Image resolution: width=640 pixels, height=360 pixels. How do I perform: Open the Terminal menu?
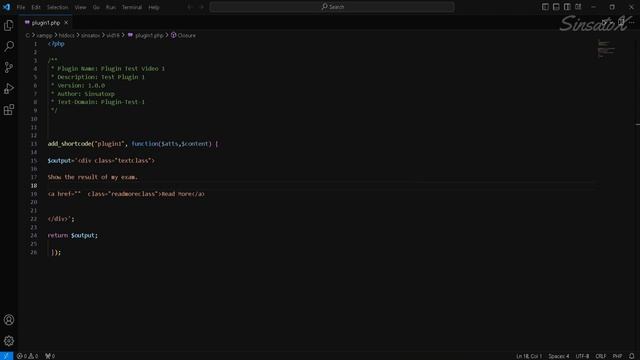[x=132, y=7]
